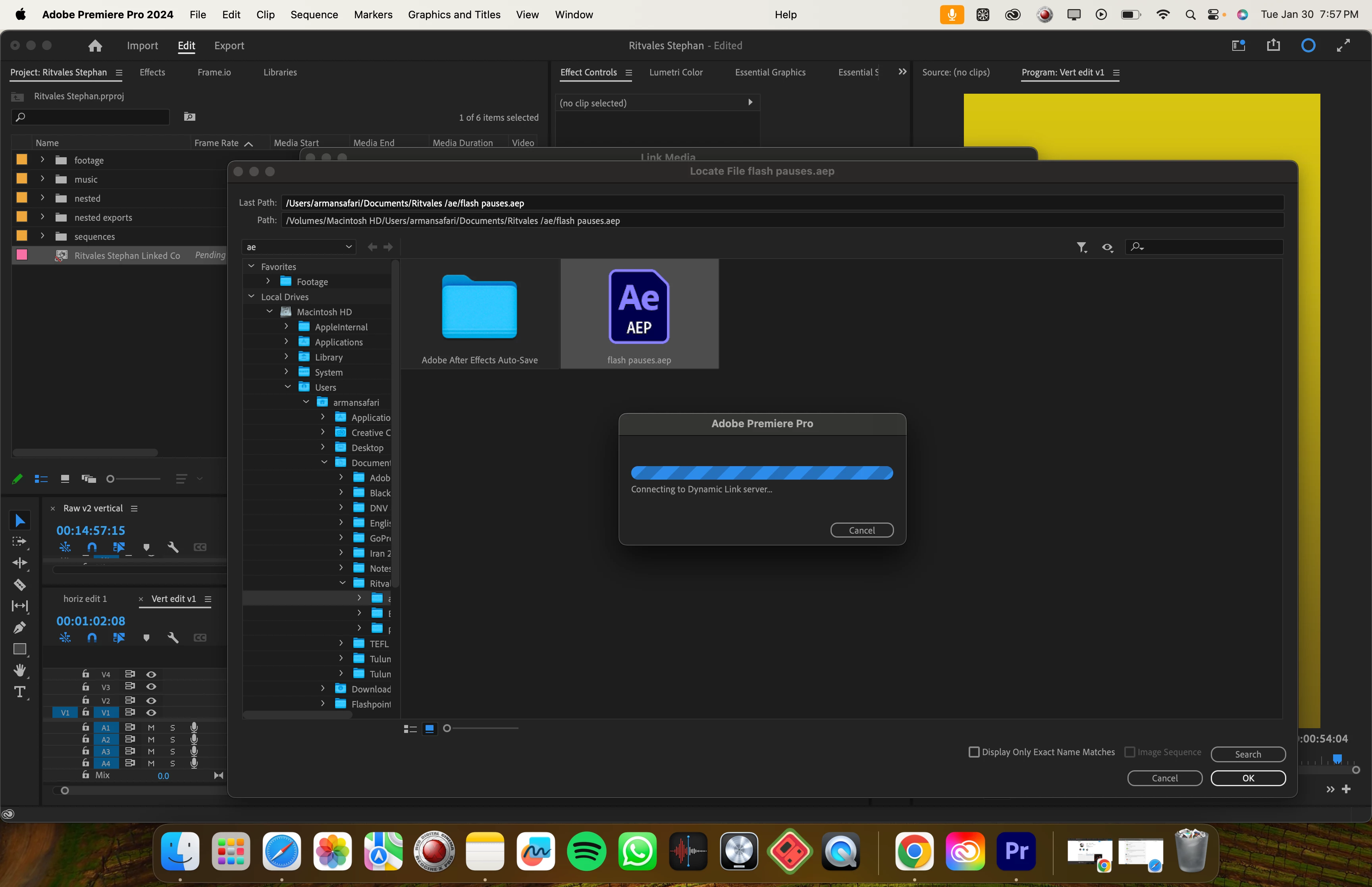Select the Type tool
The width and height of the screenshot is (1372, 887).
tap(19, 692)
